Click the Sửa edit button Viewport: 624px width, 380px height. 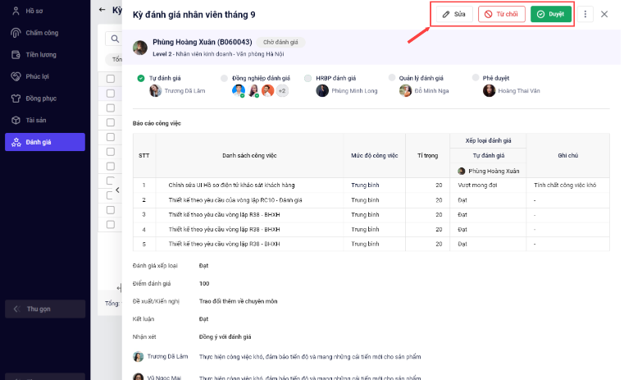(x=454, y=14)
